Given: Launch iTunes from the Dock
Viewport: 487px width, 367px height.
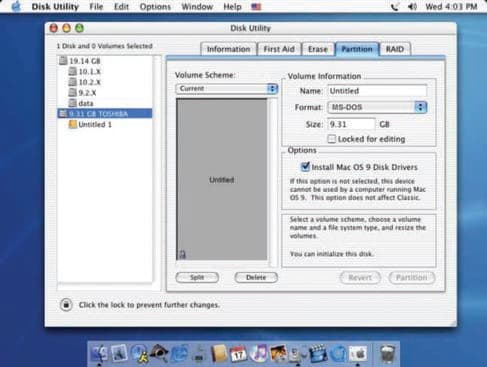Looking at the screenshot, I should [x=258, y=353].
